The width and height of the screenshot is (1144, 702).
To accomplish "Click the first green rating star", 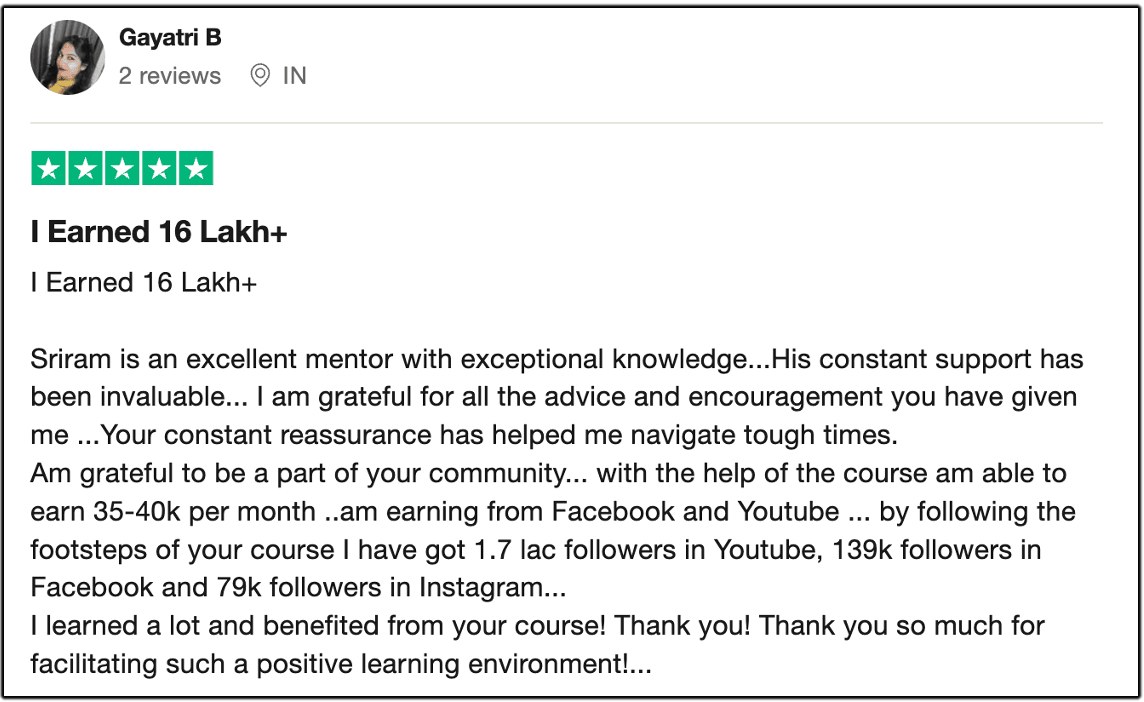I will [x=49, y=168].
